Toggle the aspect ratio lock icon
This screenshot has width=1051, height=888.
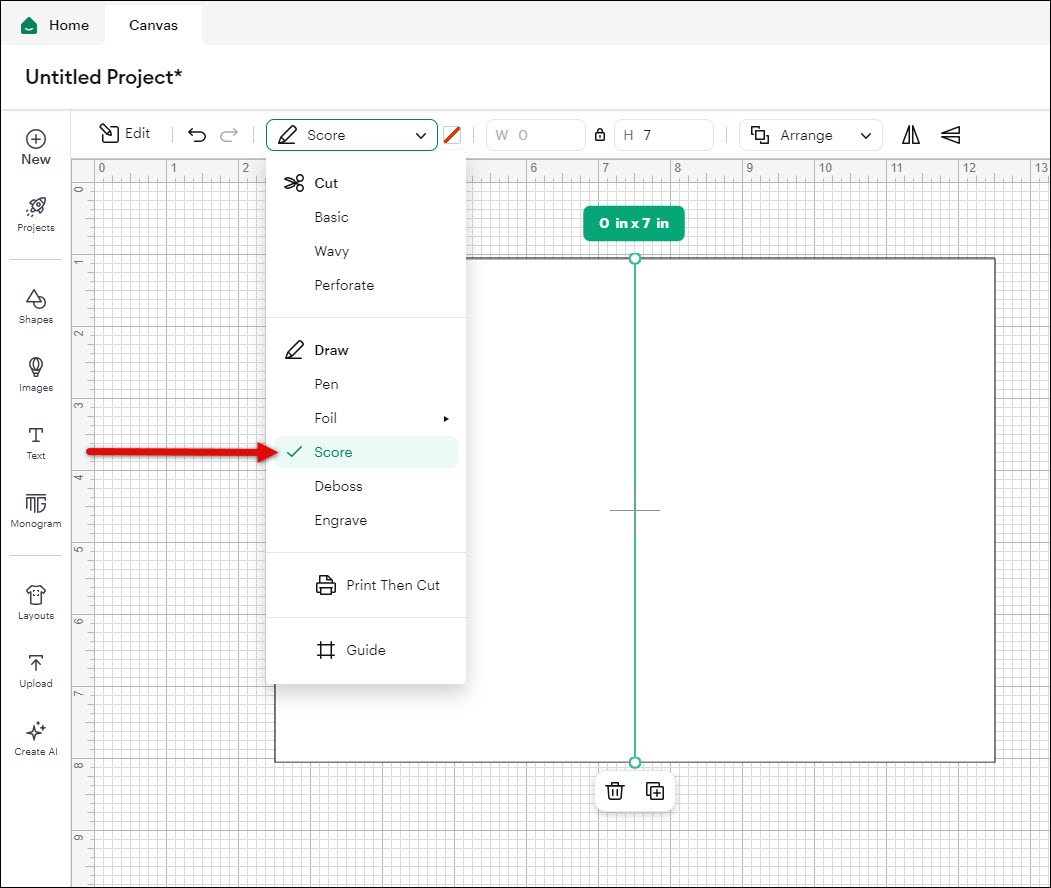[x=600, y=135]
